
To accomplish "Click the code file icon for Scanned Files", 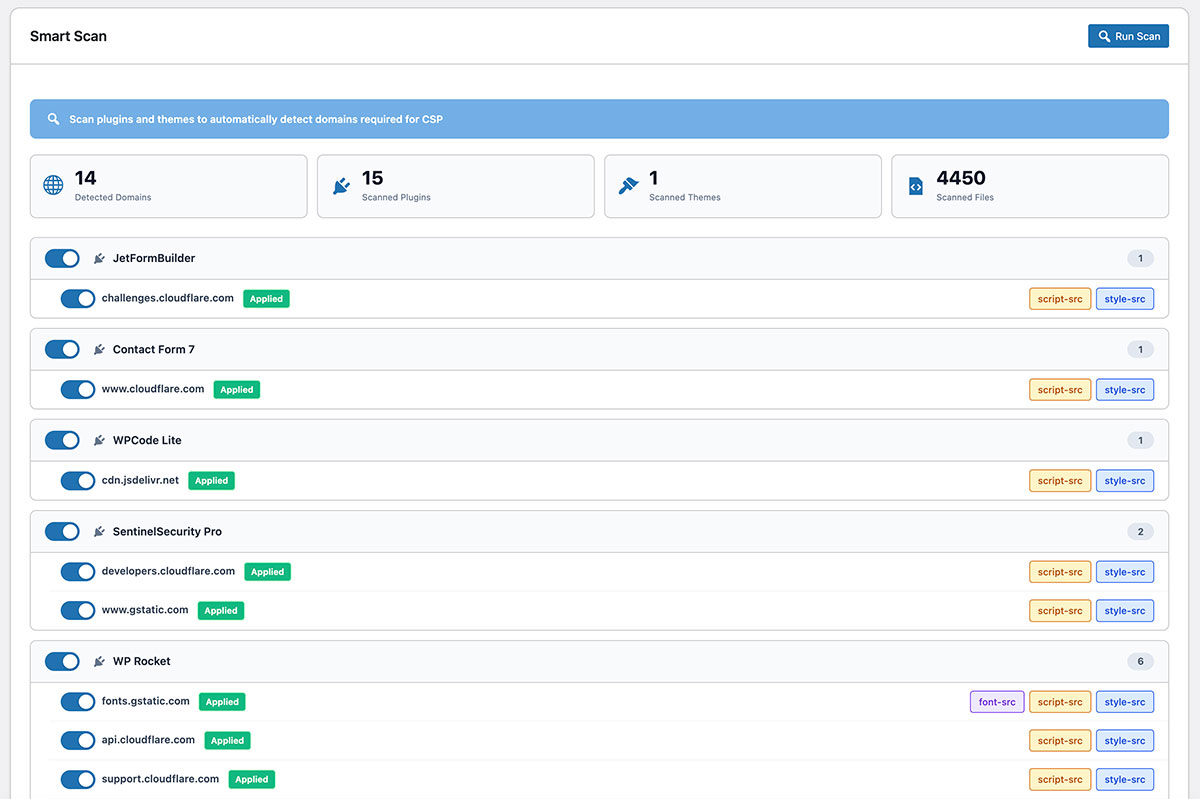I will (x=916, y=185).
